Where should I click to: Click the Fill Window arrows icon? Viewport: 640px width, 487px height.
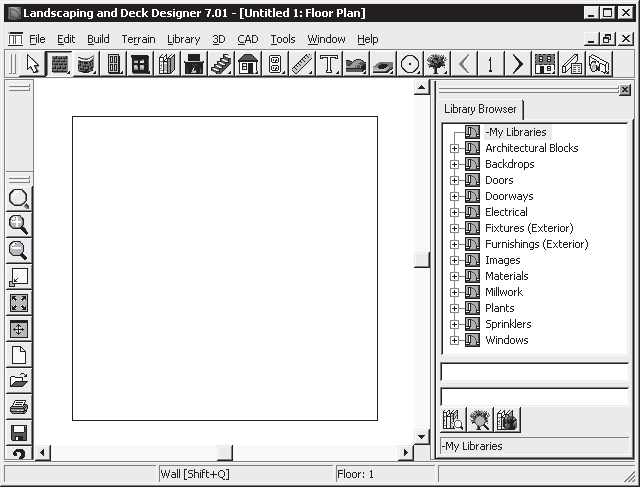tap(19, 303)
